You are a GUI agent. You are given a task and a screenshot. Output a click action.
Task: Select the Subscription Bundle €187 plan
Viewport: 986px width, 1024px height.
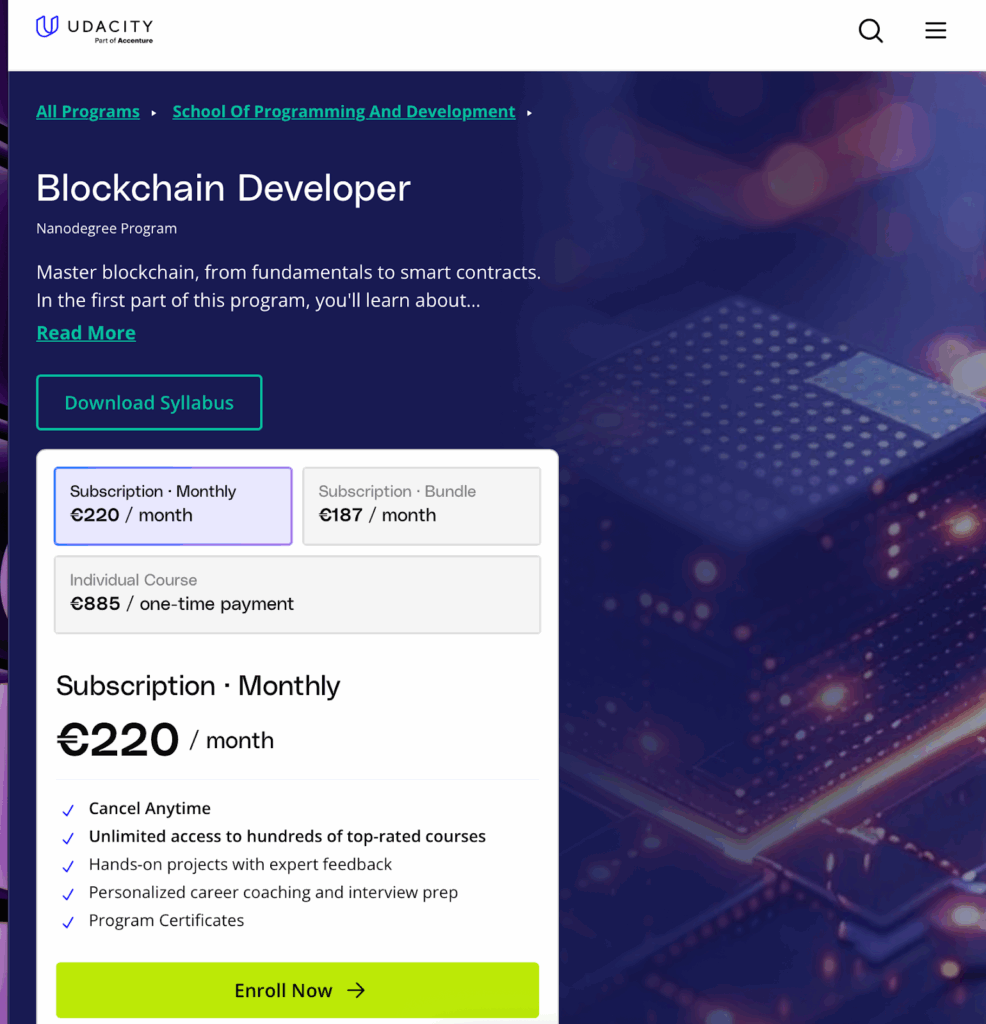421,505
